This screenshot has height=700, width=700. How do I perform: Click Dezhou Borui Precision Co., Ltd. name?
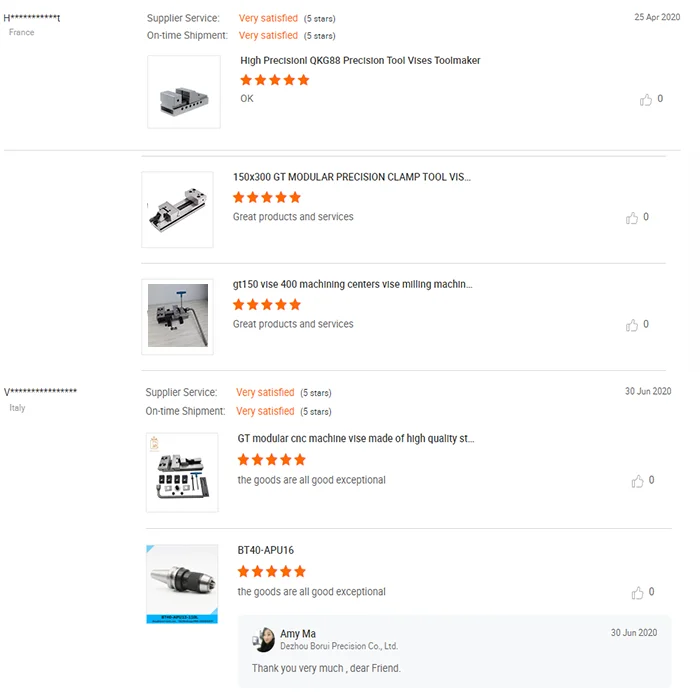tap(338, 647)
